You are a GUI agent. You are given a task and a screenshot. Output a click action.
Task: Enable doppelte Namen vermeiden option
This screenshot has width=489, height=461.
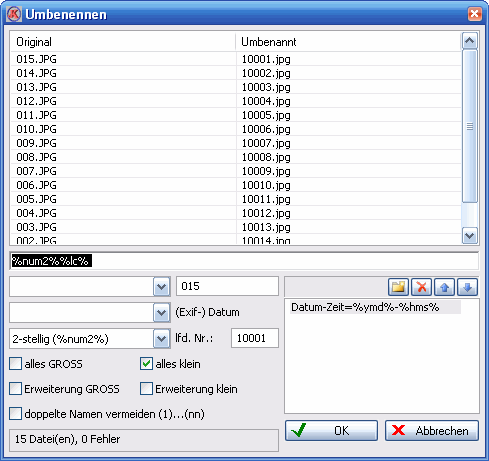pos(15,414)
